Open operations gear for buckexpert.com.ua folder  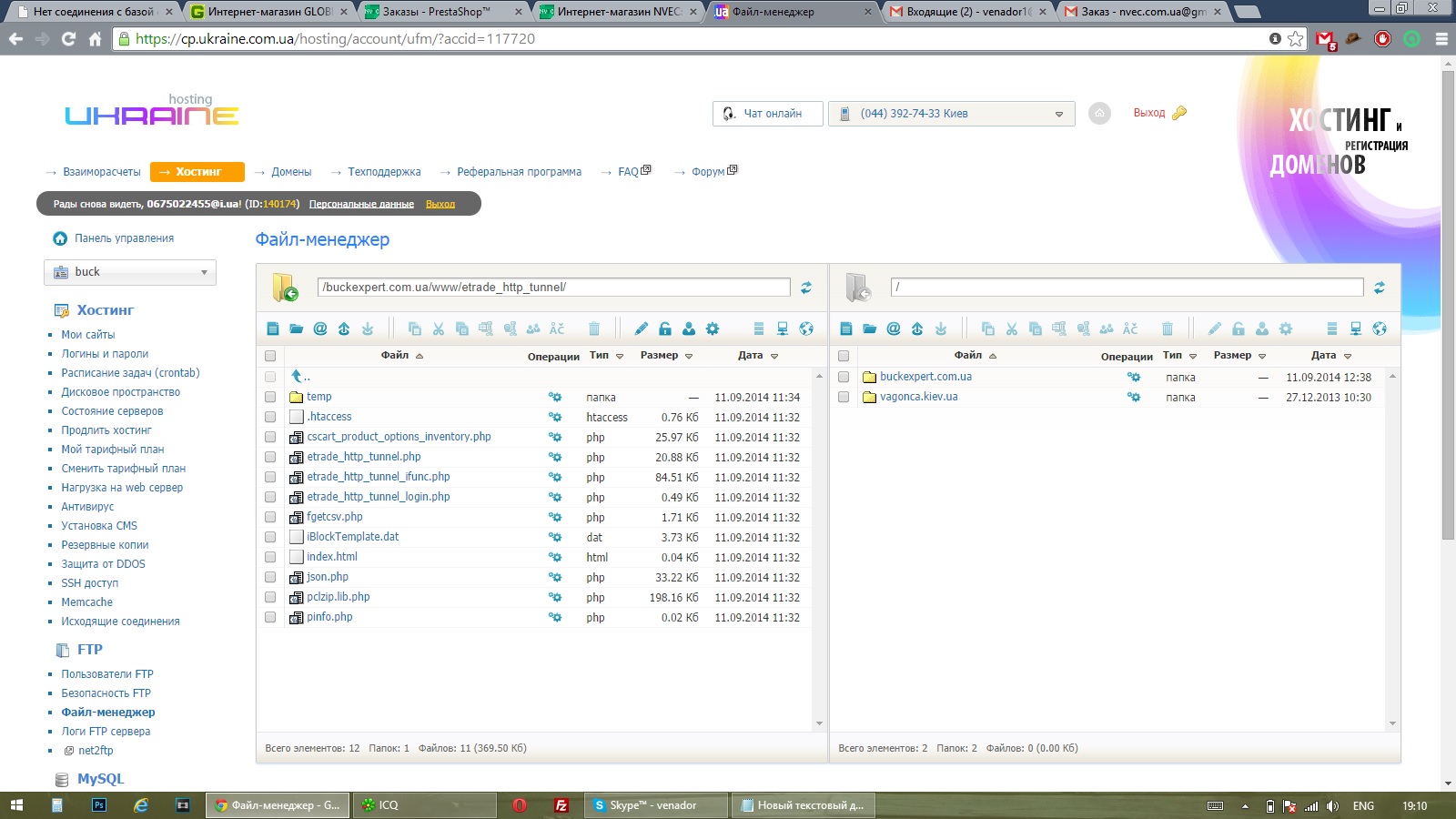[x=1134, y=377]
